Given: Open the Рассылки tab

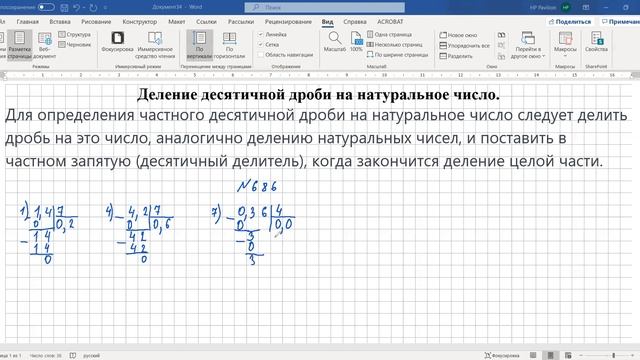Looking at the screenshot, I should [241, 22].
